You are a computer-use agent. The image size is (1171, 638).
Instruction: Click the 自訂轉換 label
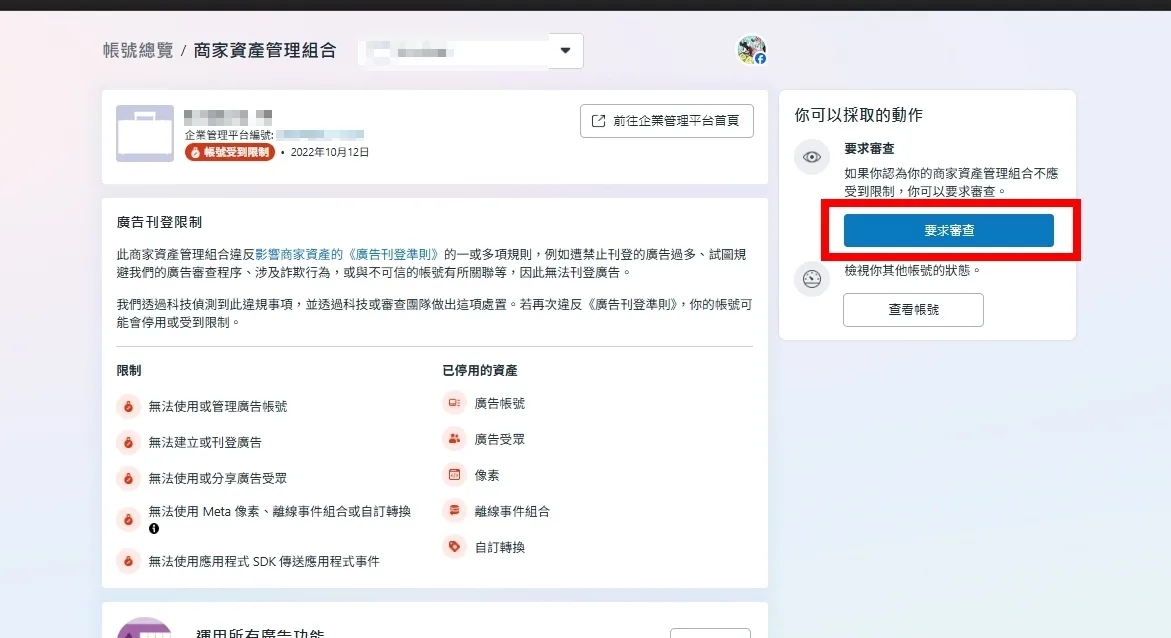(x=500, y=547)
